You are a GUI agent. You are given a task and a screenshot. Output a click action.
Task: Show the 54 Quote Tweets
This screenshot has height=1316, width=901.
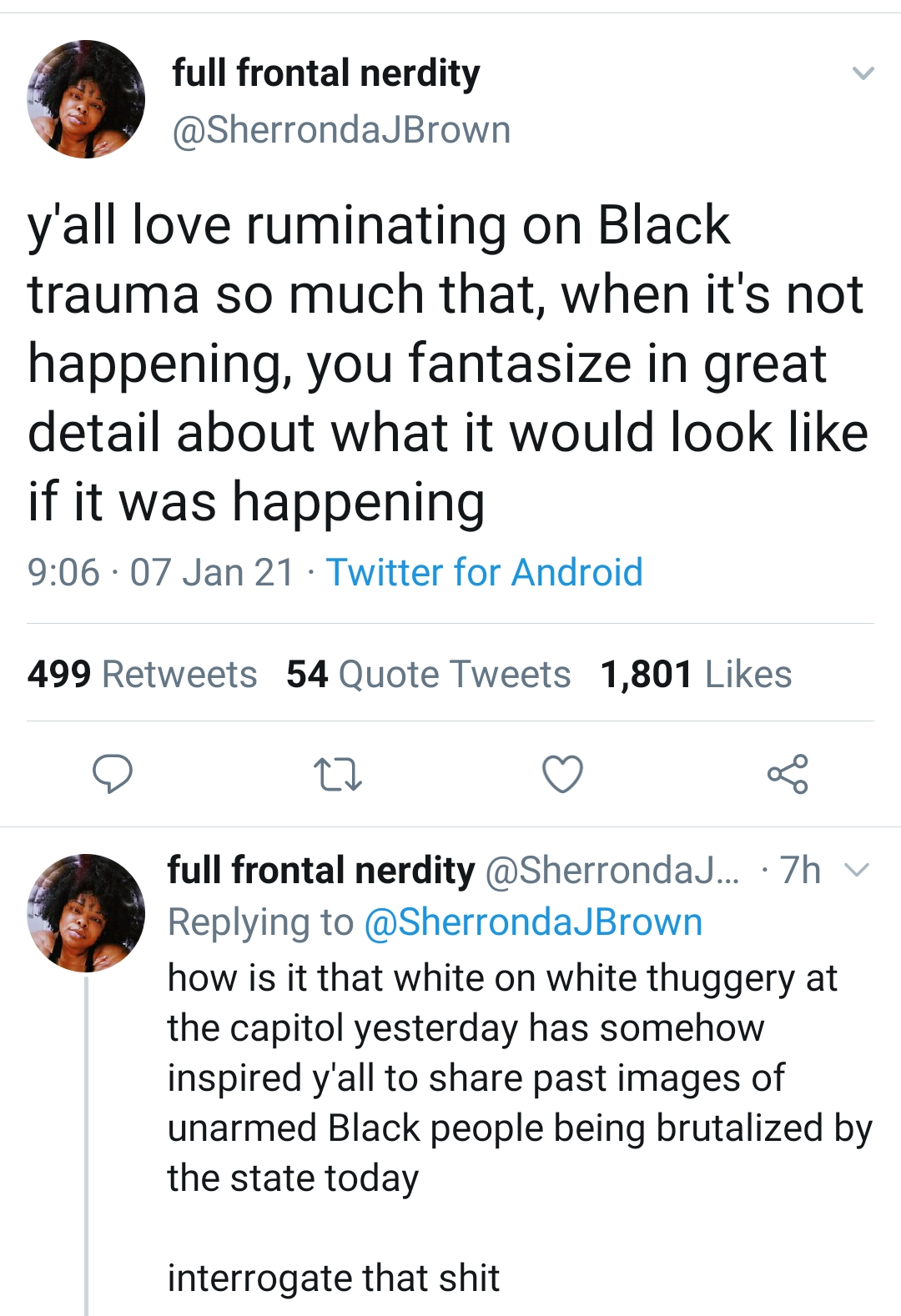click(x=428, y=674)
